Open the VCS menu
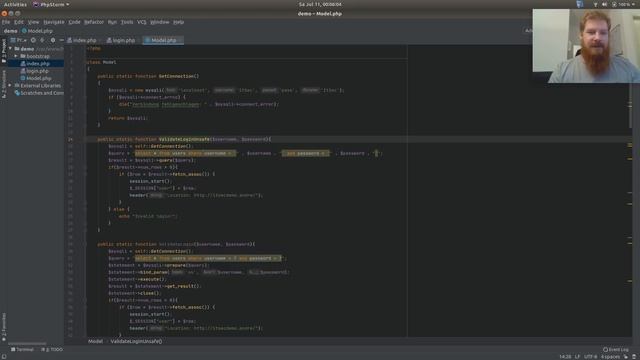 coord(142,22)
